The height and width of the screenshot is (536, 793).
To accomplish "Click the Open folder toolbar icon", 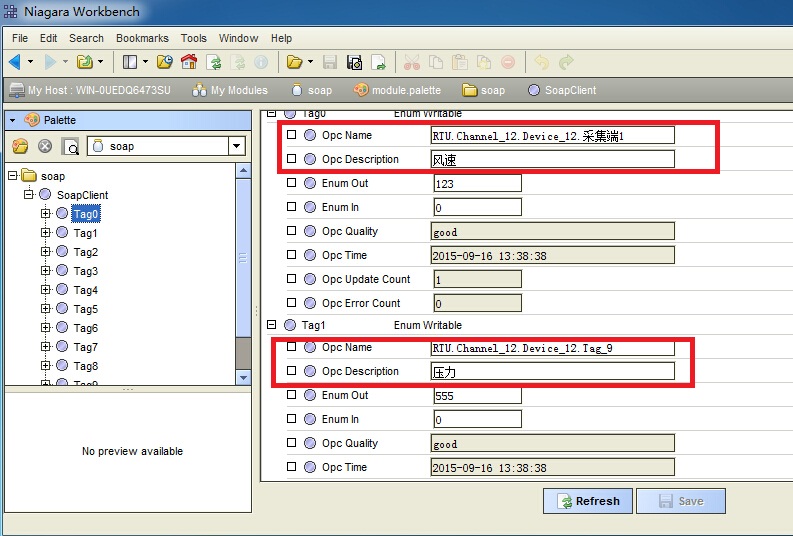I will 294,62.
